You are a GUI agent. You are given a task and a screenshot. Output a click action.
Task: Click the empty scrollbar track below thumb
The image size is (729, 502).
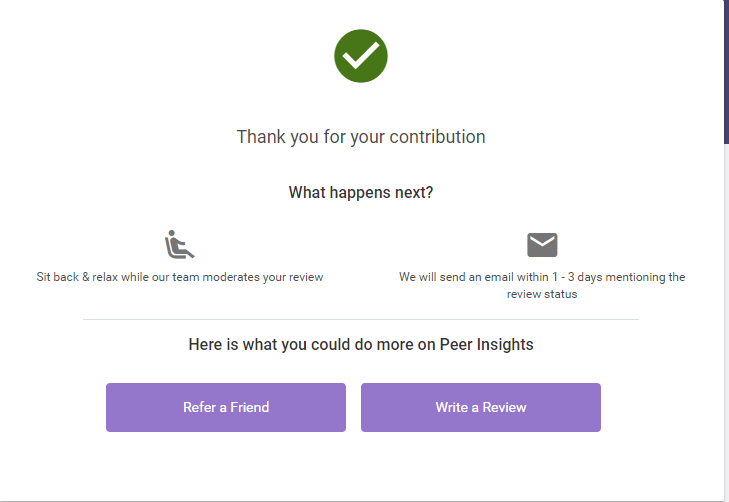[x=726, y=320]
